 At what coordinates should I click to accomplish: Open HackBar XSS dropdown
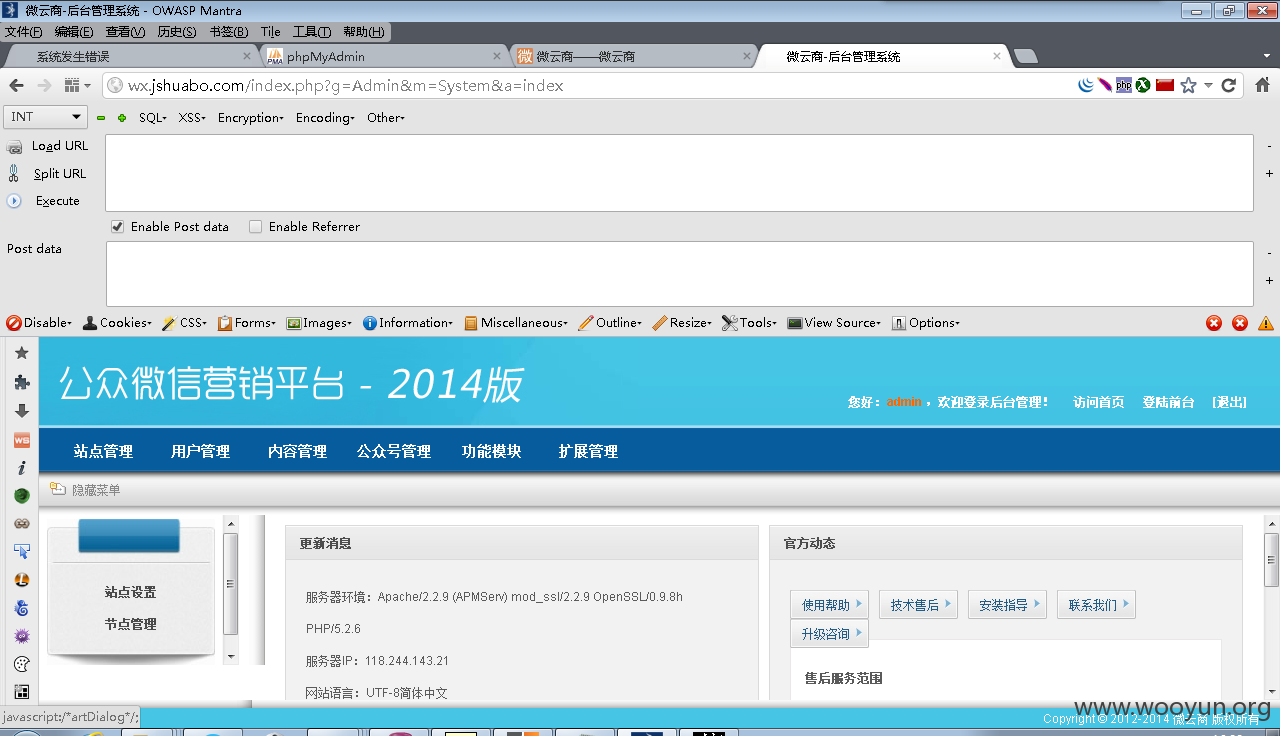192,118
